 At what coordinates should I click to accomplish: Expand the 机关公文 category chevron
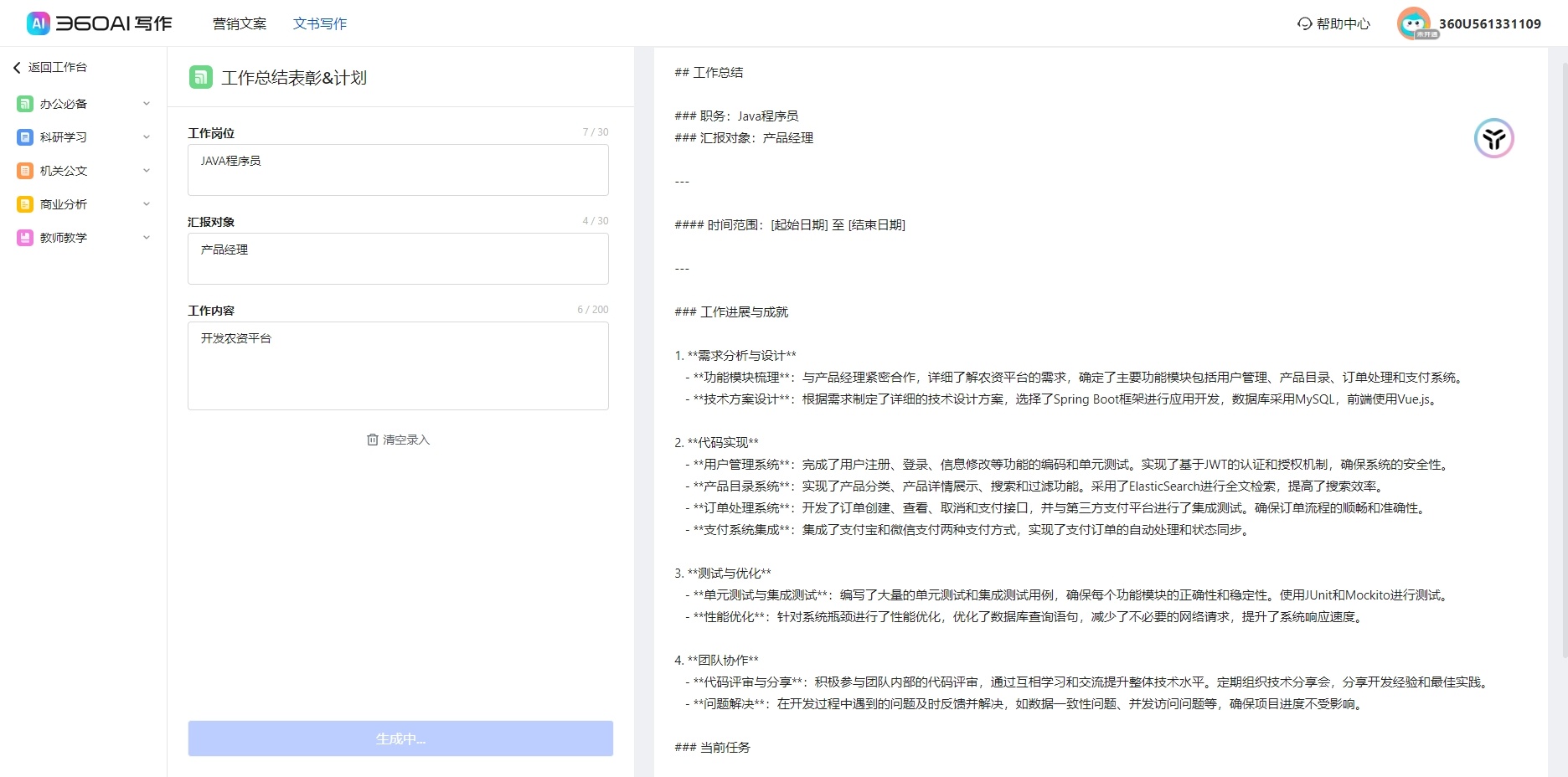(x=147, y=171)
